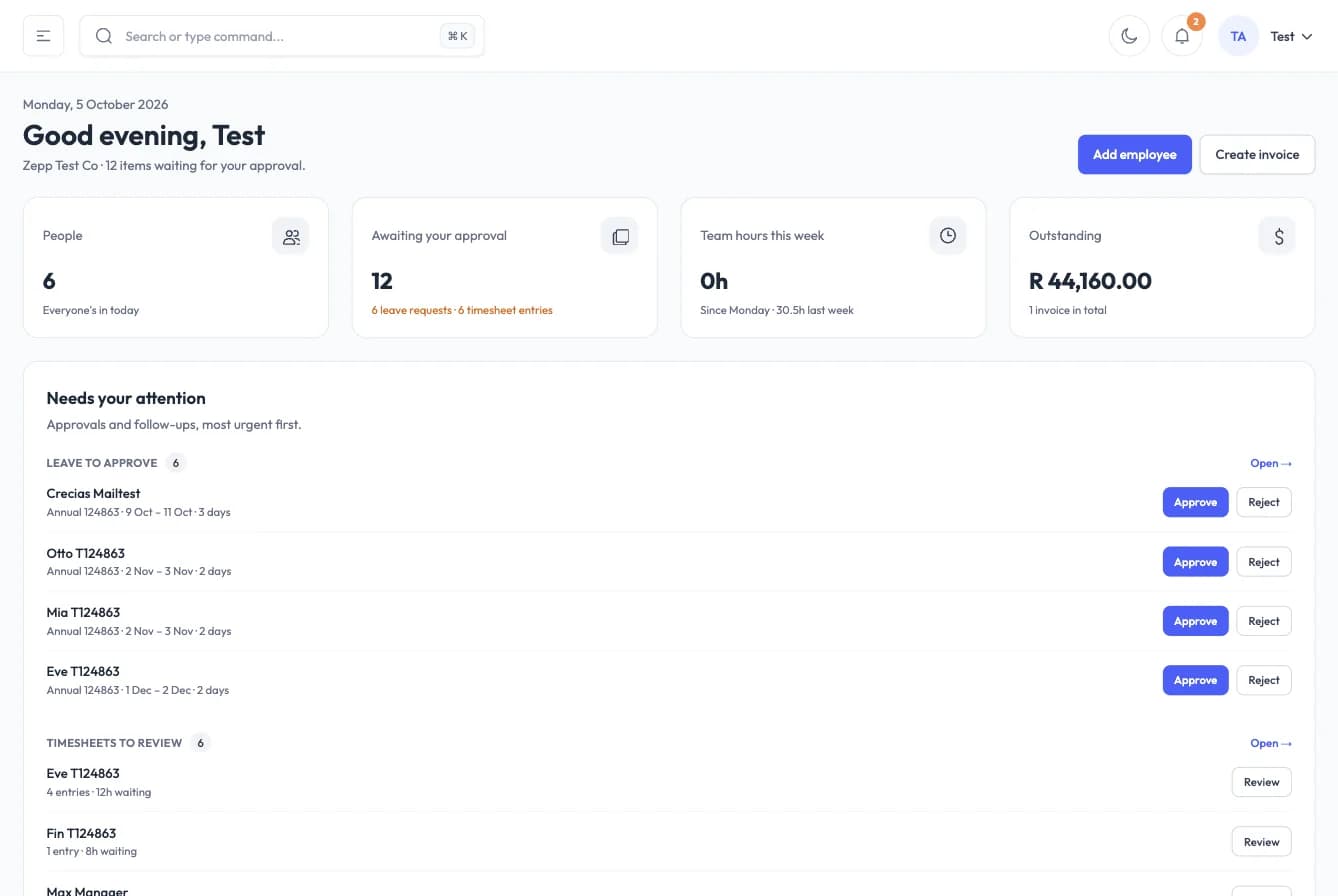Approve Eve T124863 leave request
1338x896 pixels.
coord(1195,680)
